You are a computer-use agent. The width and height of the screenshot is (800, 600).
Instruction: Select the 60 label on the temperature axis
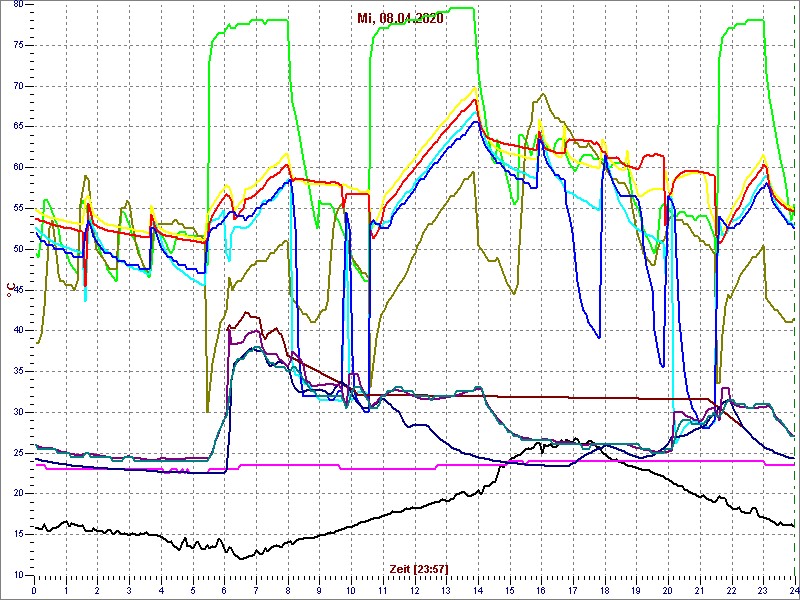point(17,168)
